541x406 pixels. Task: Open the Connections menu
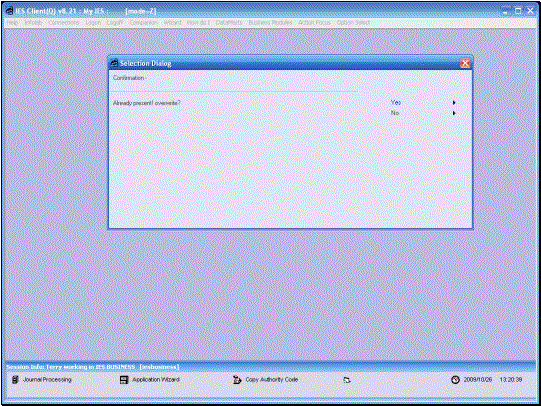[x=64, y=22]
